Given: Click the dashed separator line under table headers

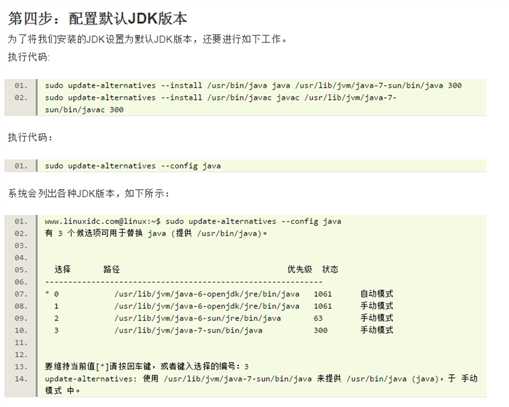Looking at the screenshot, I should coord(184,282).
